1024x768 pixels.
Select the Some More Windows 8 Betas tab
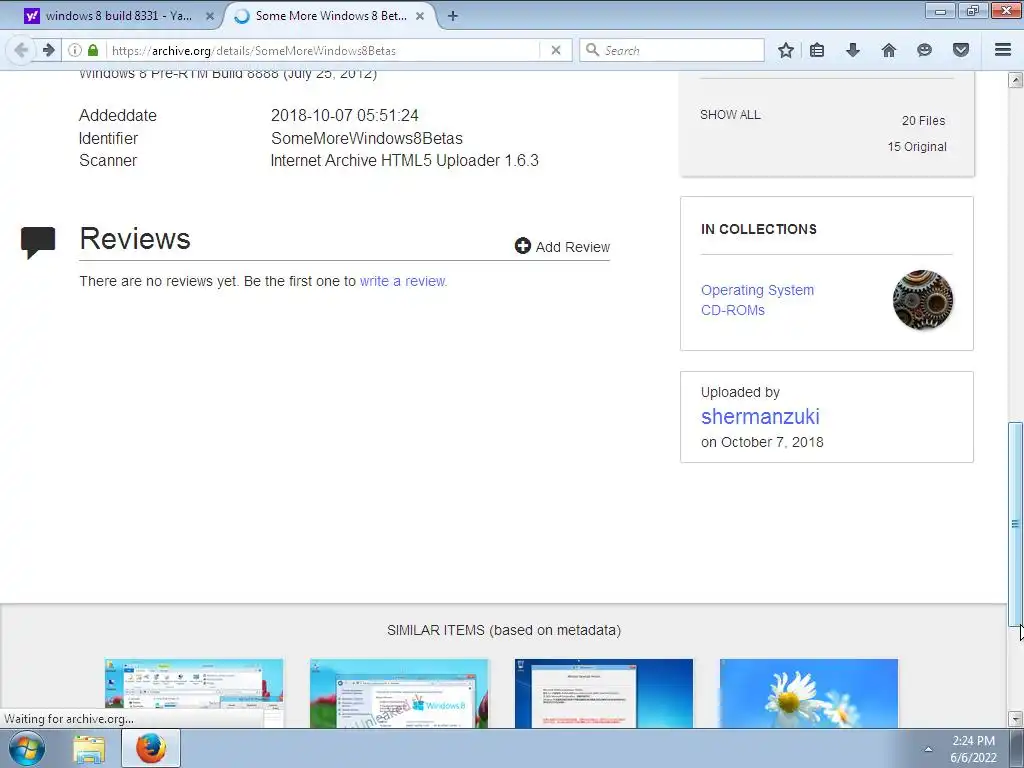[330, 16]
